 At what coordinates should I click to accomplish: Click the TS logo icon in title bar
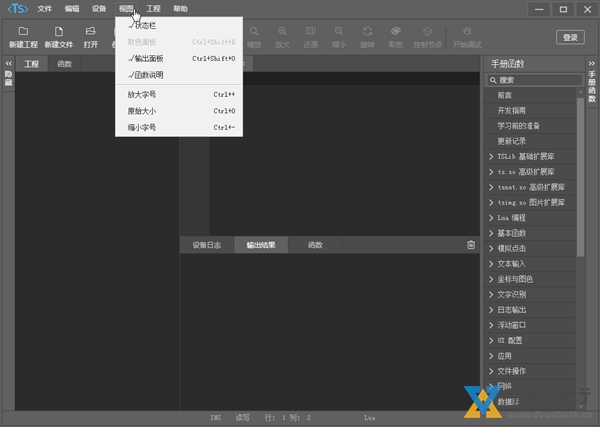tap(17, 8)
